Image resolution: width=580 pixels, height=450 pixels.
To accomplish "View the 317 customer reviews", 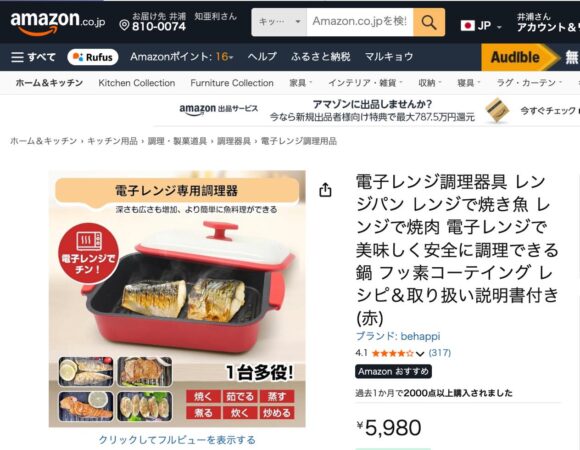I will [x=439, y=353].
